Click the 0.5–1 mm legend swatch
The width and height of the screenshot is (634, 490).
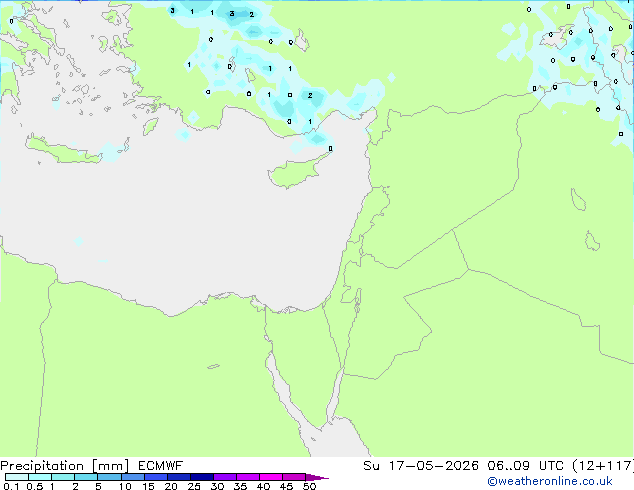coord(40,477)
